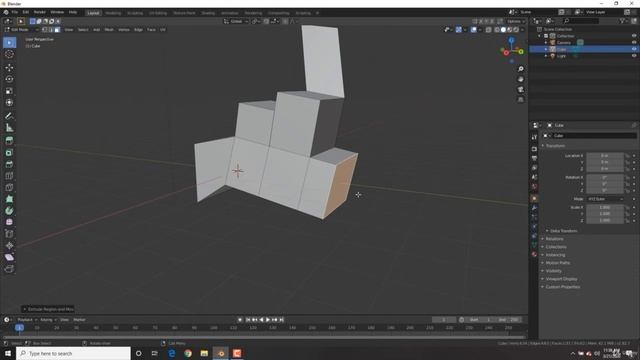Enable edge select mode
640x360 pixels.
coord(51,30)
